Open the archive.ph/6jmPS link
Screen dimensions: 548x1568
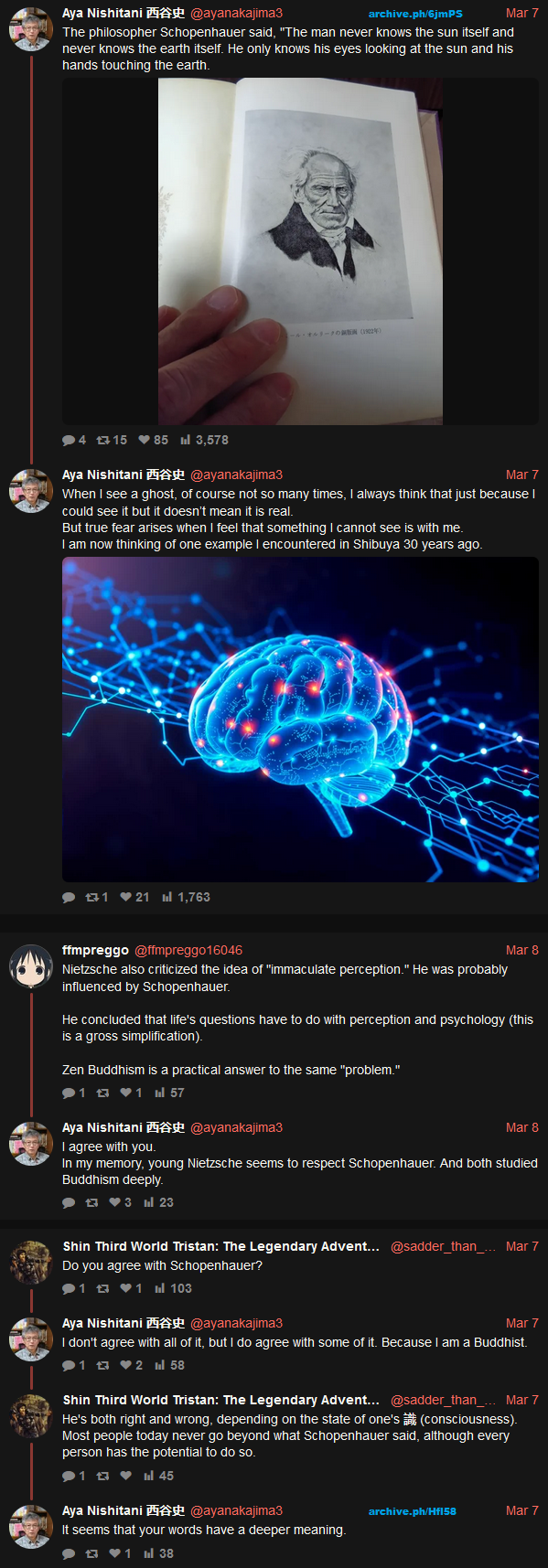tap(415, 14)
